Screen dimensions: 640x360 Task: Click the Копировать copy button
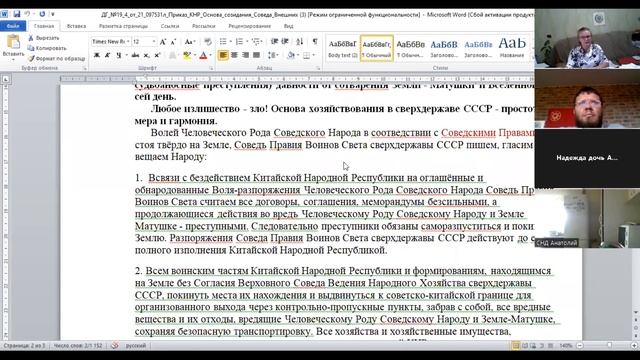[x=47, y=48]
